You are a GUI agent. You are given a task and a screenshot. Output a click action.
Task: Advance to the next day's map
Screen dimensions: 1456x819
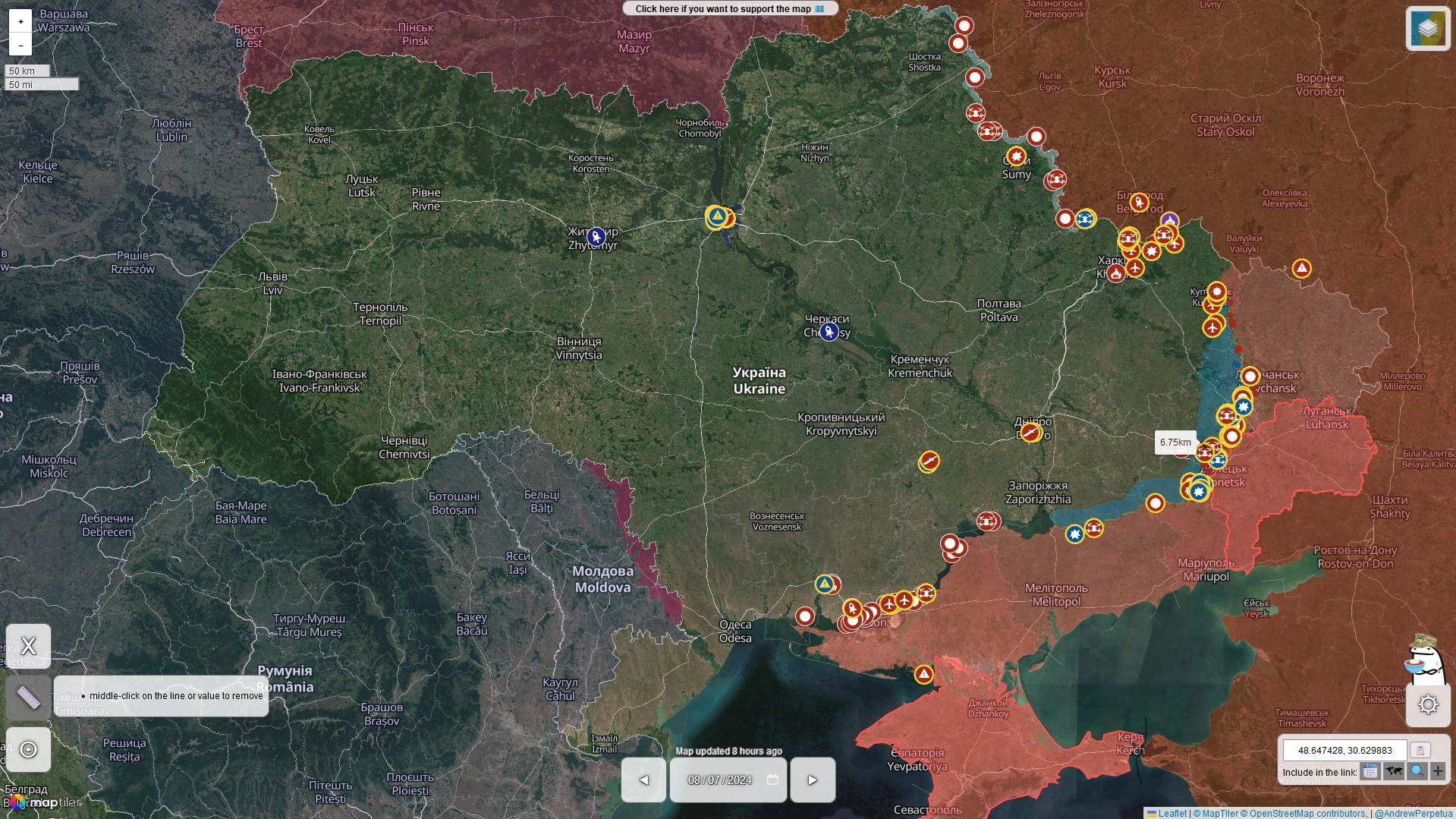pos(812,780)
